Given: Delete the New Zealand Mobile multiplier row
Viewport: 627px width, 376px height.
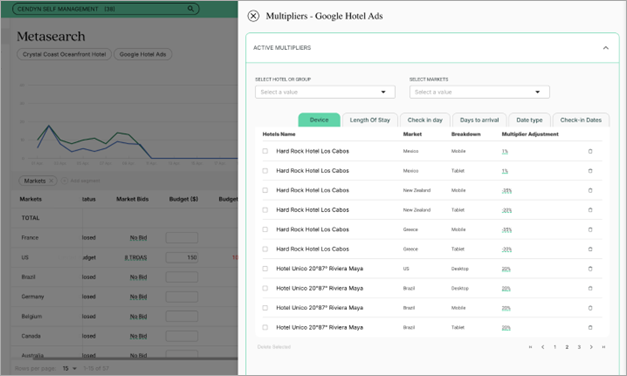Looking at the screenshot, I should coord(590,190).
